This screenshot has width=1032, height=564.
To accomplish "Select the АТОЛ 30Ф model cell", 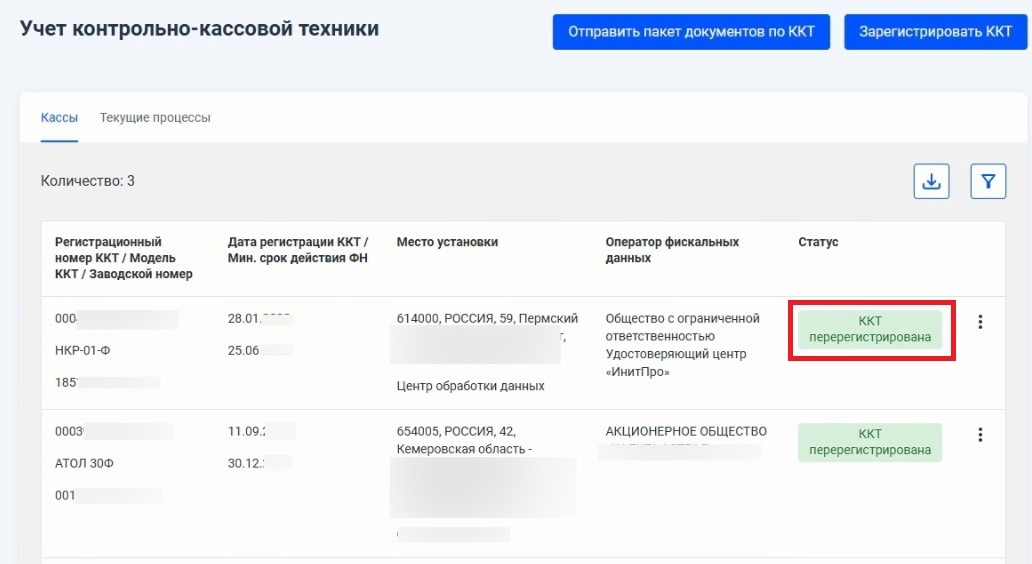I will (x=84, y=463).
